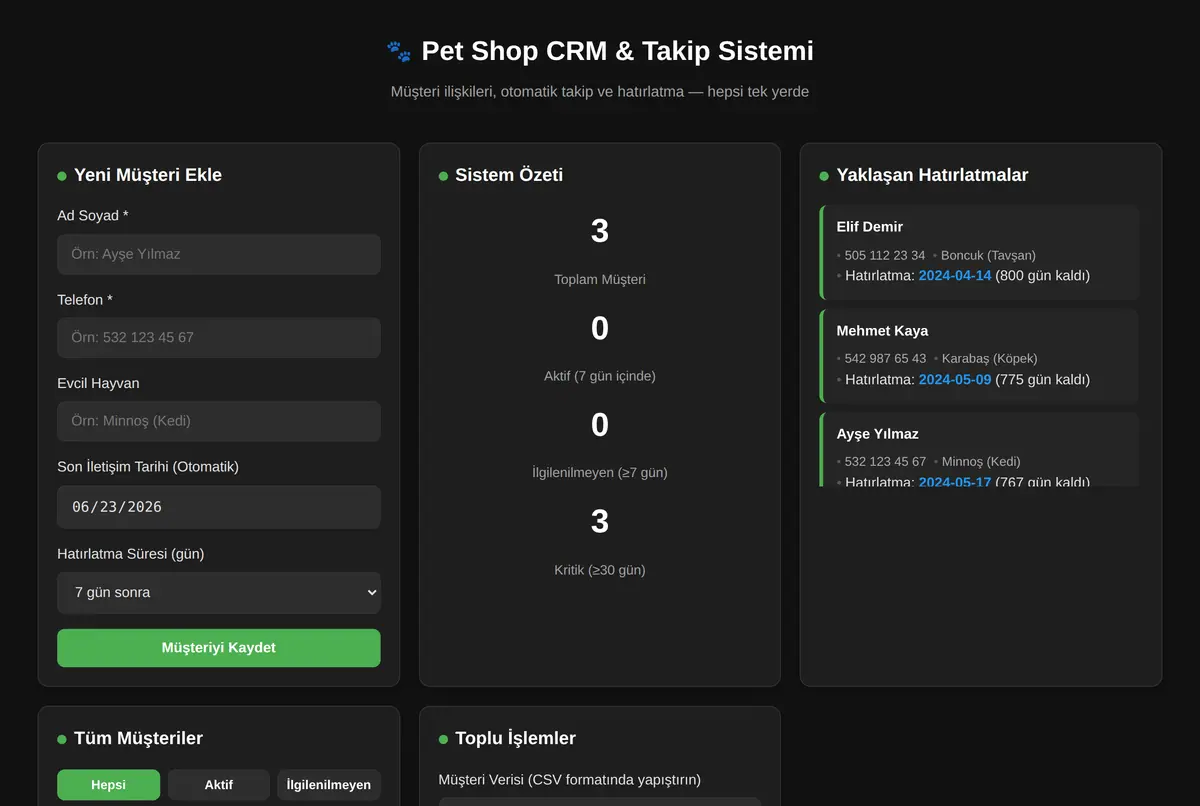
Task: Click the Boncuk (Tavşan) pet text
Action: tap(988, 255)
